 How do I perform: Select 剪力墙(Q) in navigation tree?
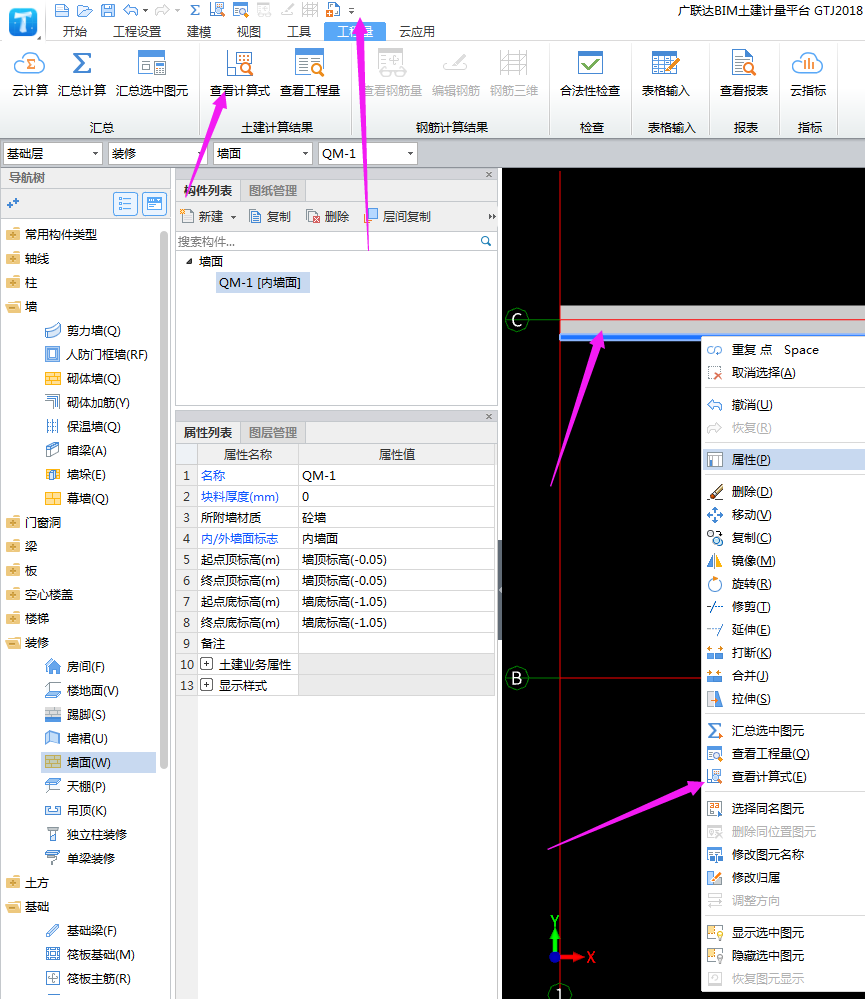[93, 331]
